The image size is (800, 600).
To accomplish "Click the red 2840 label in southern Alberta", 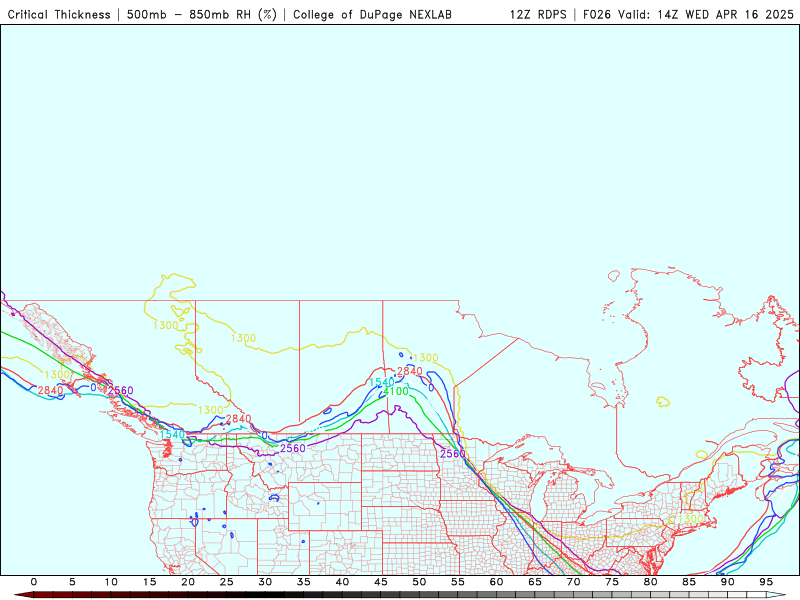I will tap(238, 419).
